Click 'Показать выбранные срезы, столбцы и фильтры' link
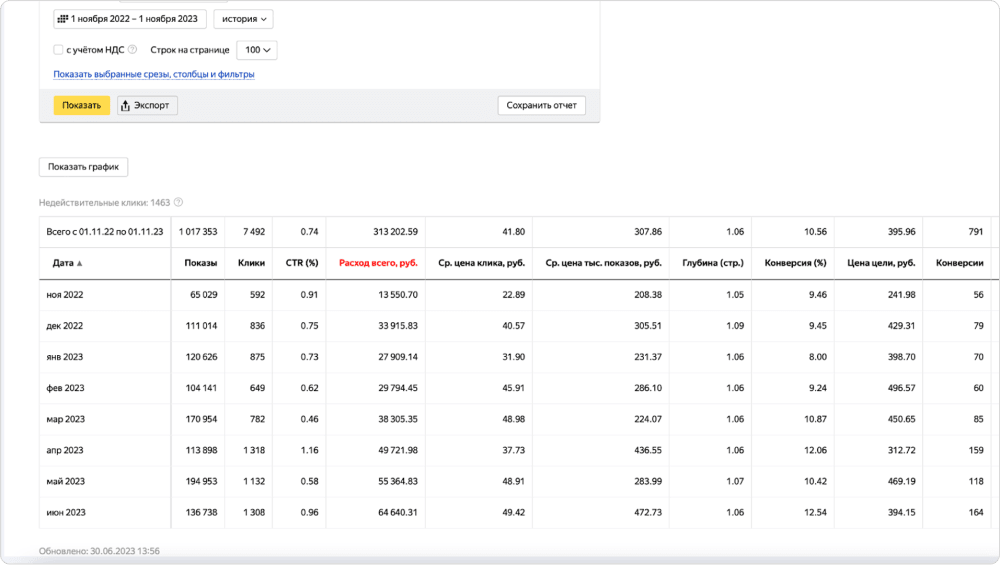The height and width of the screenshot is (565, 1000). click(x=153, y=74)
